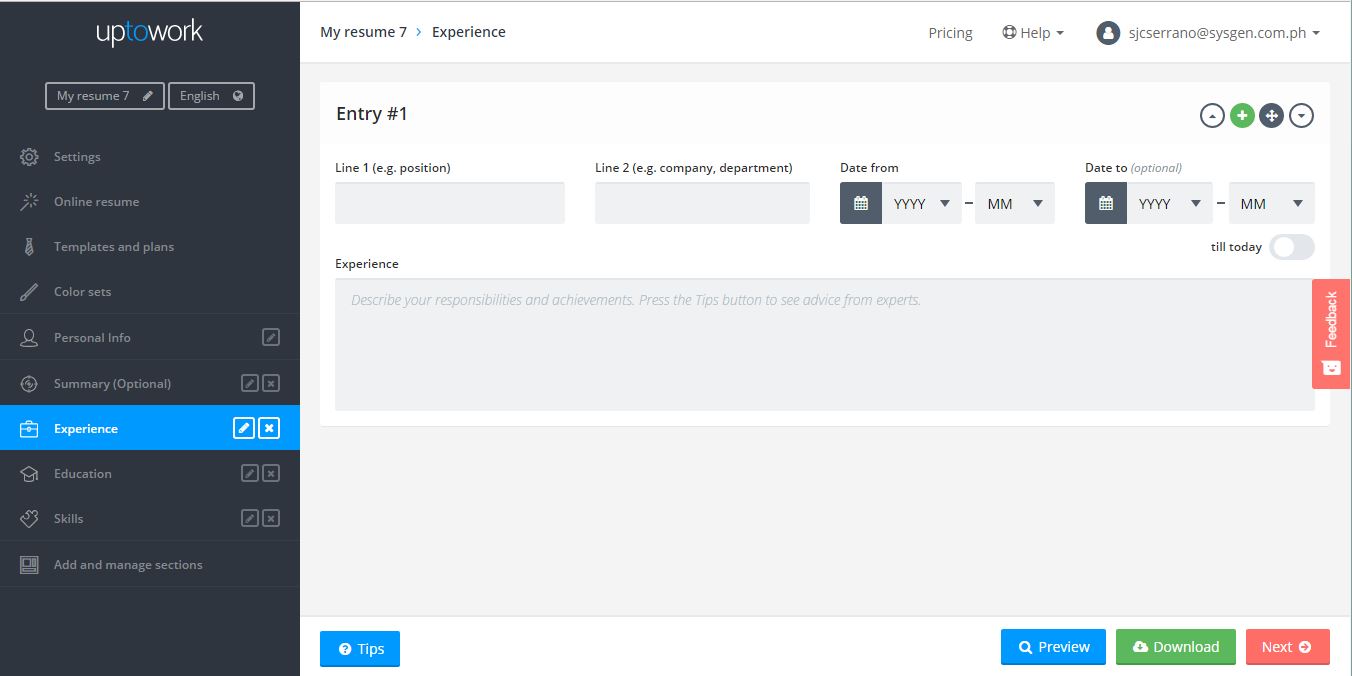Image resolution: width=1352 pixels, height=676 pixels.
Task: Click the Date to calendar icon
Action: (x=1106, y=203)
